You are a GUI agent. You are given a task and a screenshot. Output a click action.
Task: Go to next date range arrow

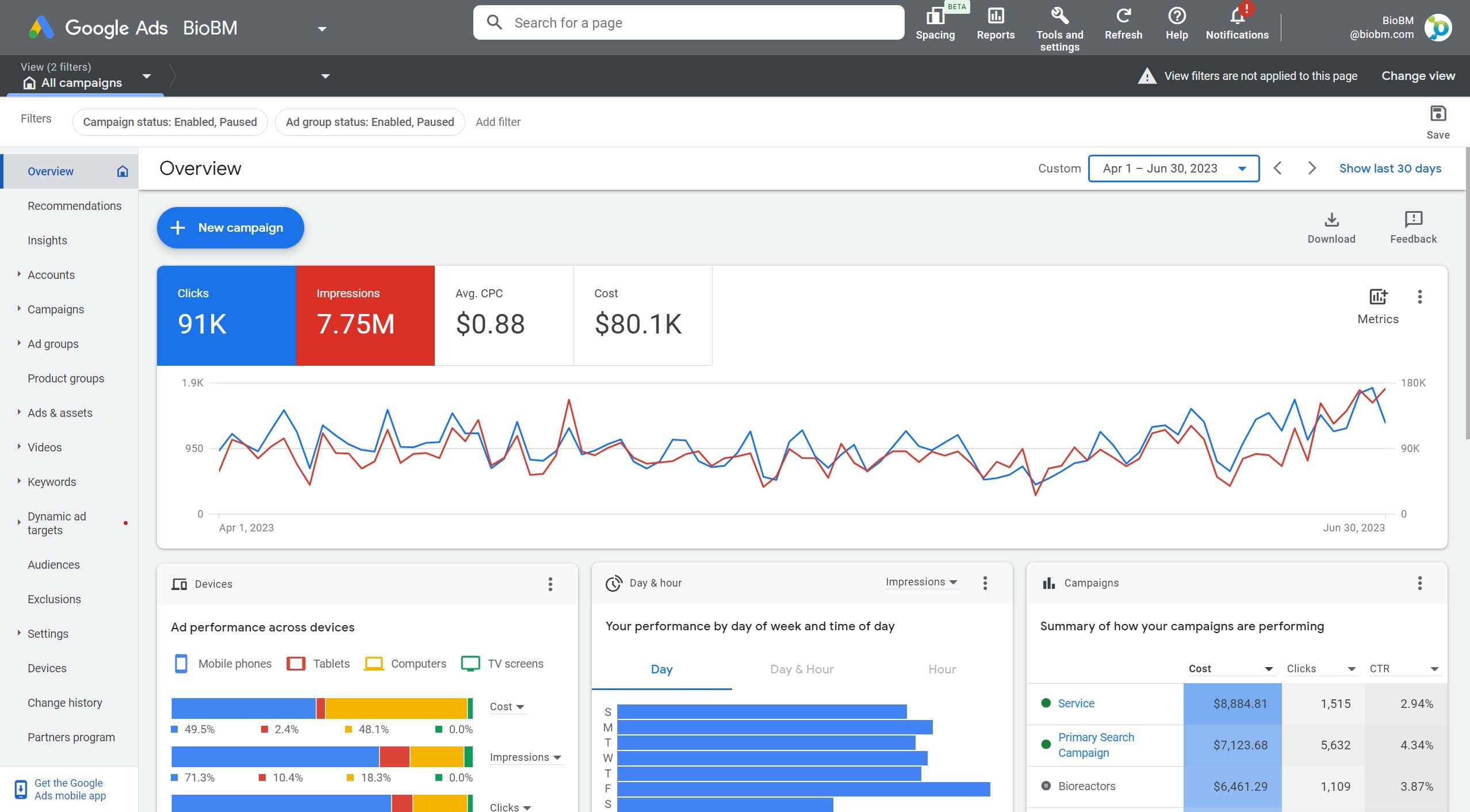(1312, 168)
